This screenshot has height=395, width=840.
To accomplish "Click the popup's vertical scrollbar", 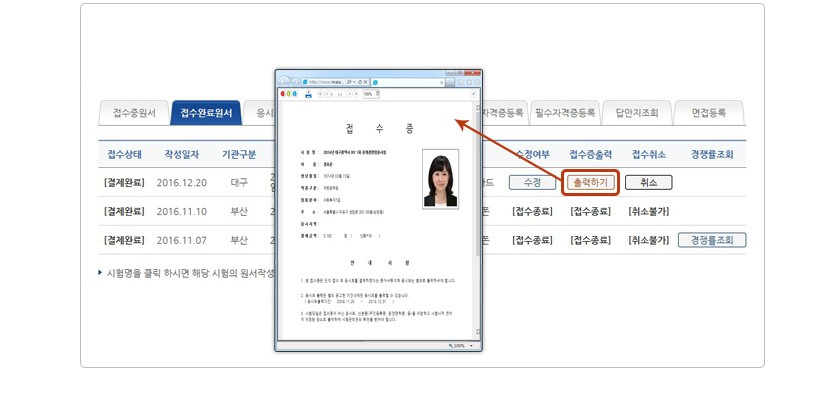I will (x=477, y=220).
